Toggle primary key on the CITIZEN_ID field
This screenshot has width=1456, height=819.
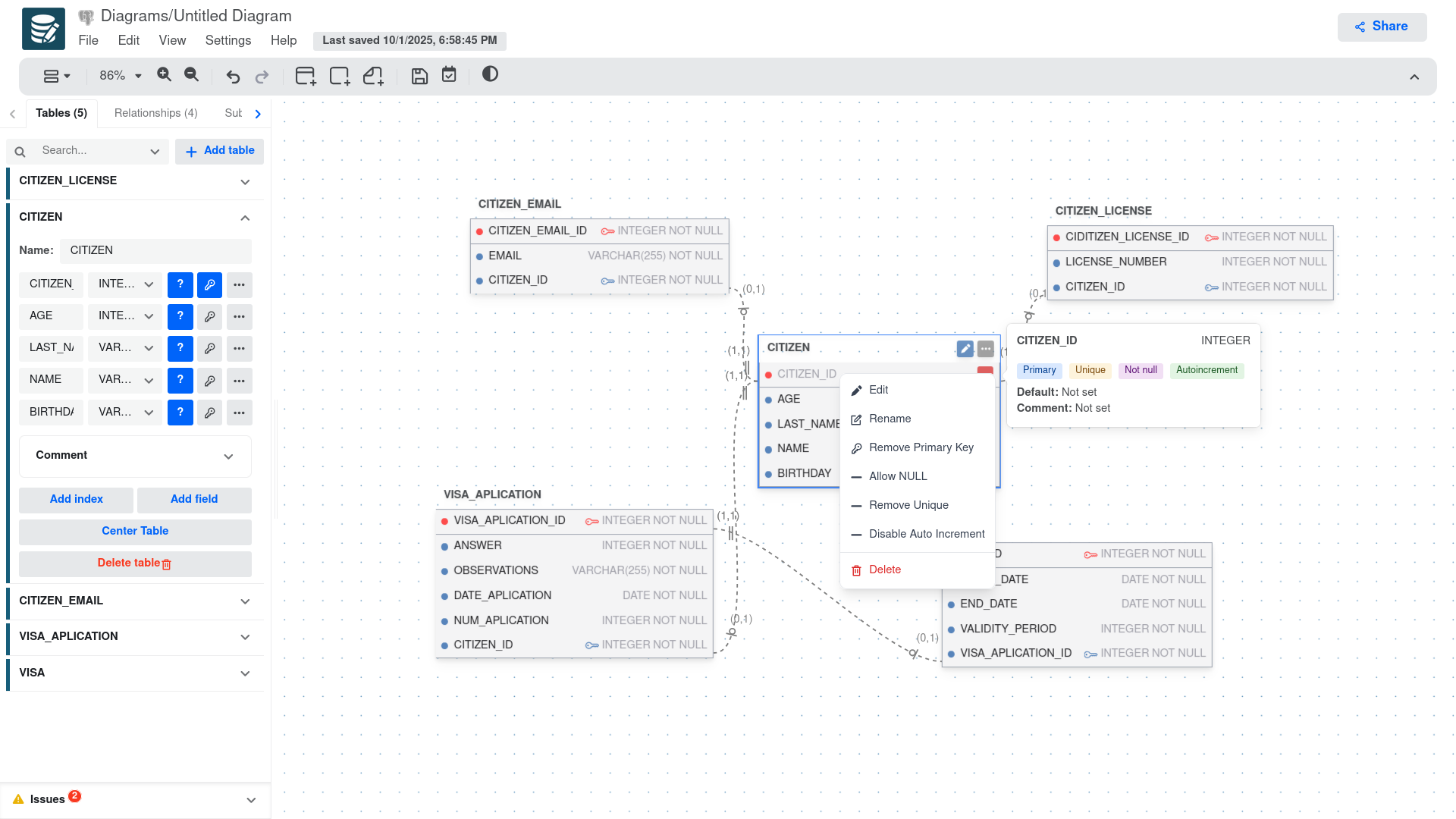click(x=209, y=284)
